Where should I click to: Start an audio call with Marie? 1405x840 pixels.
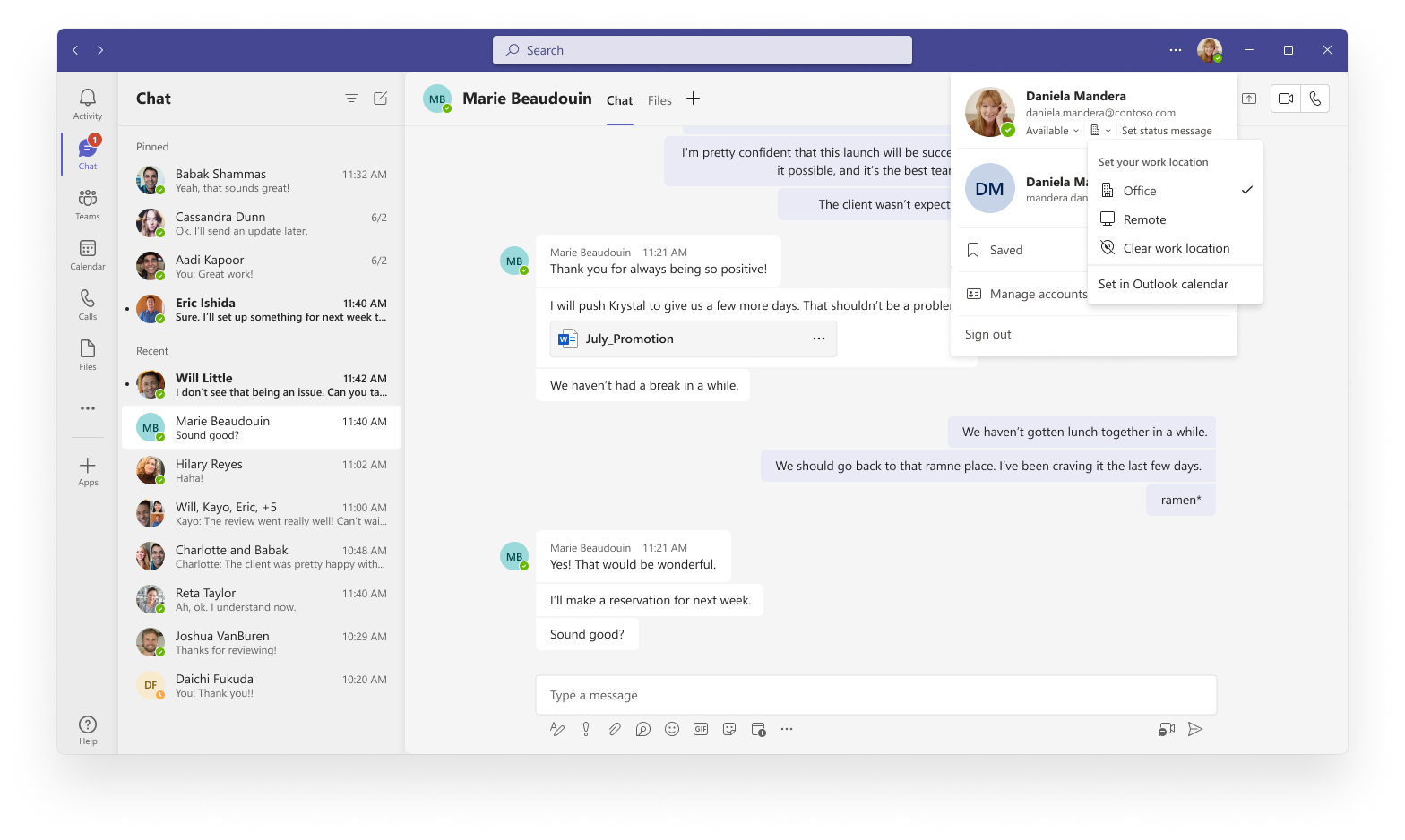click(1314, 99)
